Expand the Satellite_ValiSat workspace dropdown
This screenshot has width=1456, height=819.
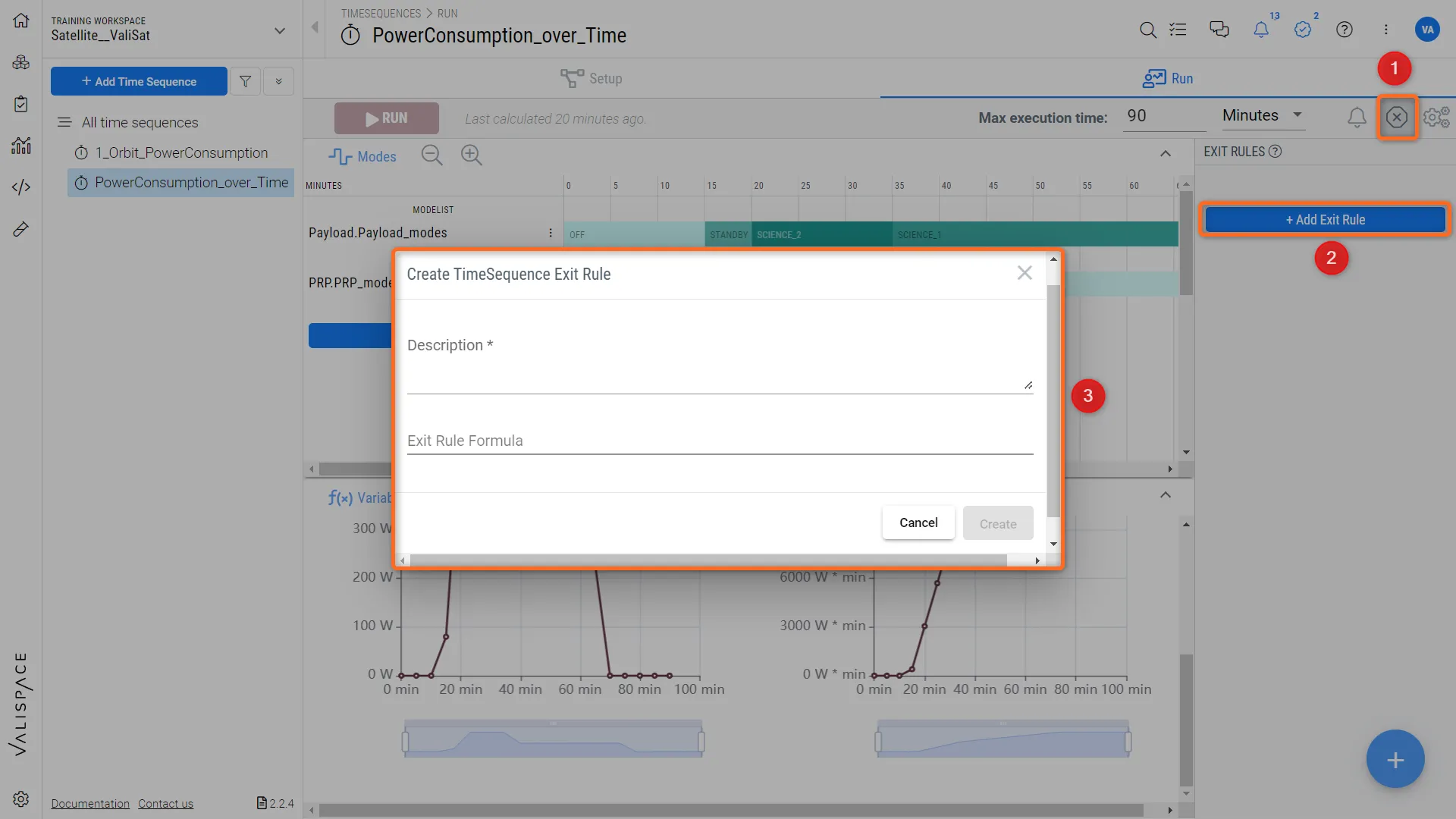point(280,30)
